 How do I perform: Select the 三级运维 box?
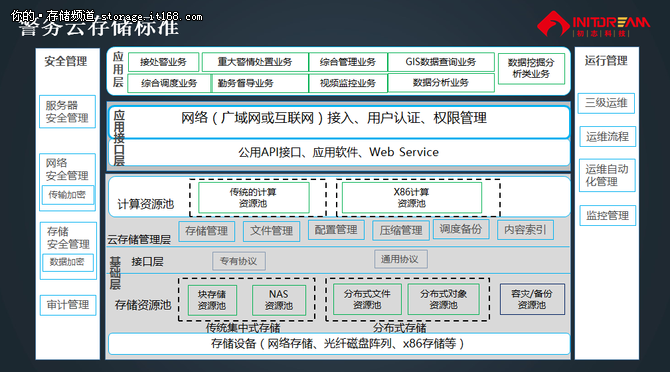pos(606,103)
